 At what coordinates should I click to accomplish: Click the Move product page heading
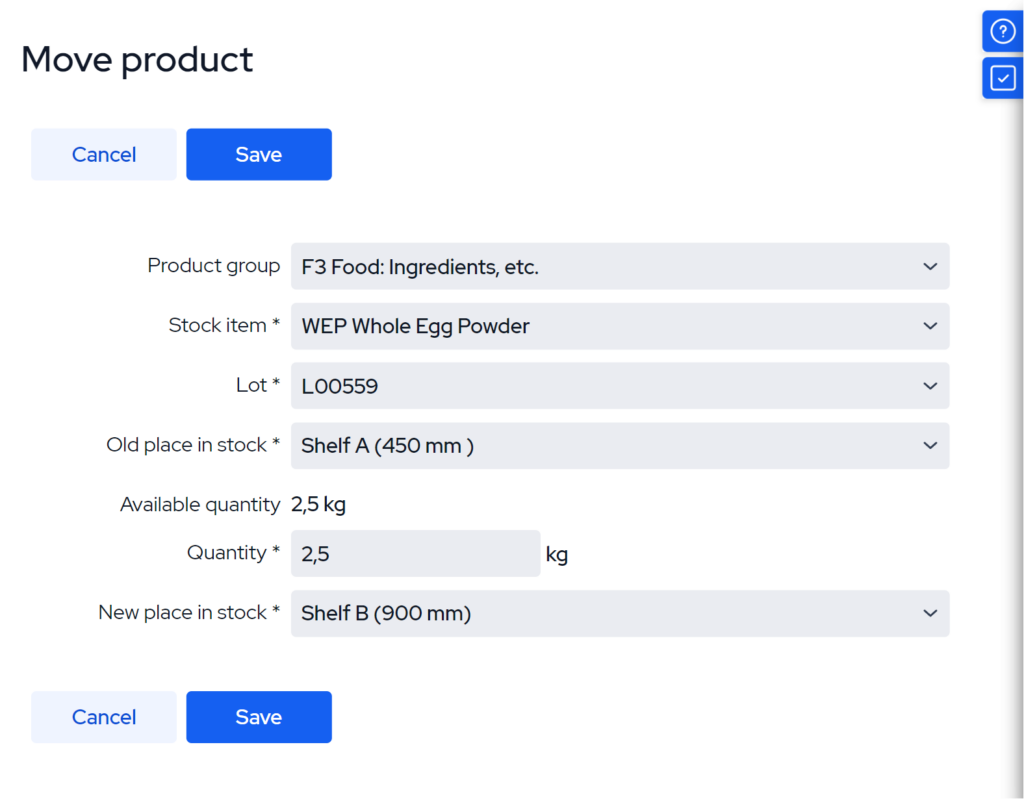(136, 60)
